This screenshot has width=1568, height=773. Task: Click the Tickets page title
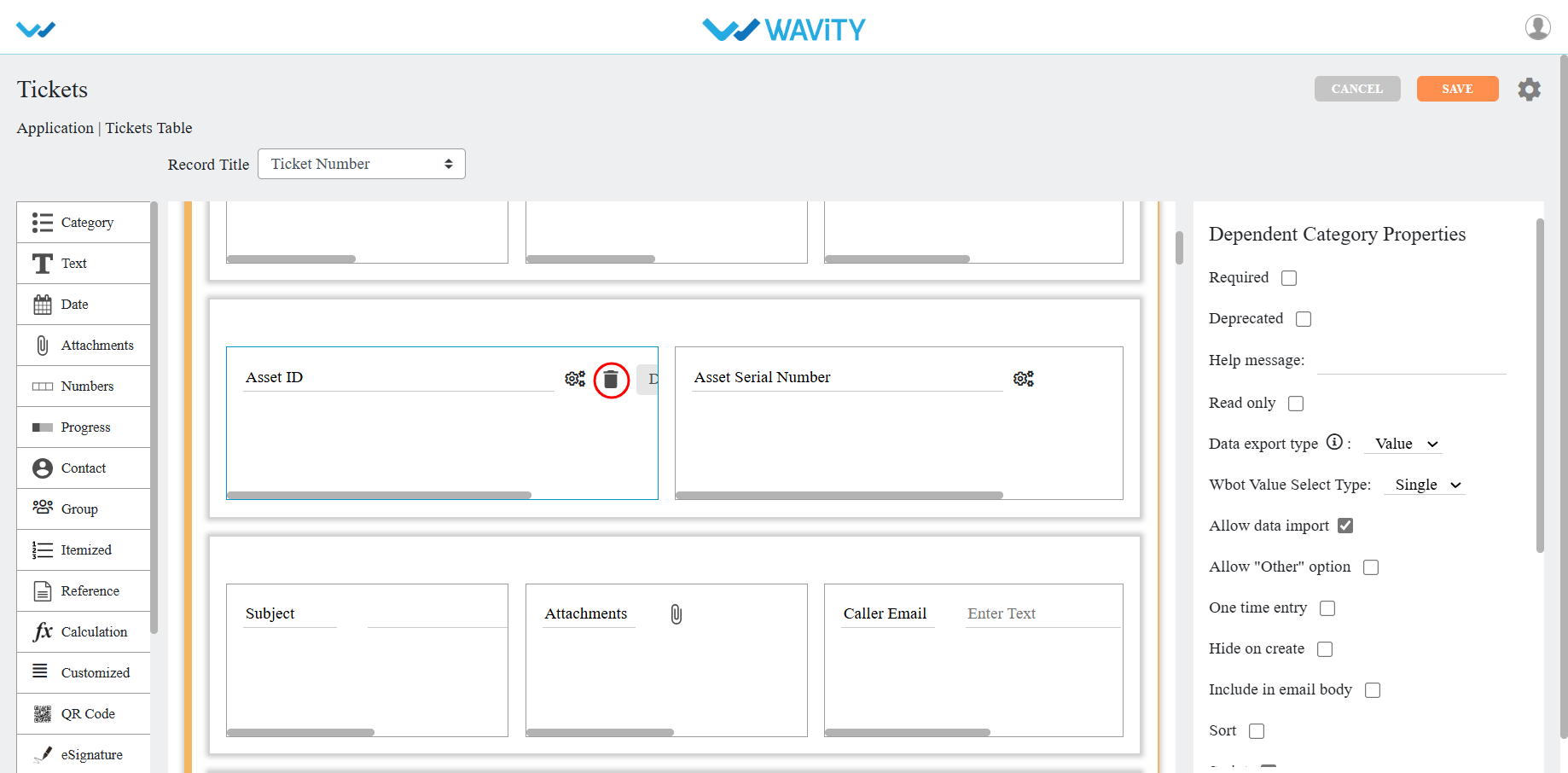(52, 90)
